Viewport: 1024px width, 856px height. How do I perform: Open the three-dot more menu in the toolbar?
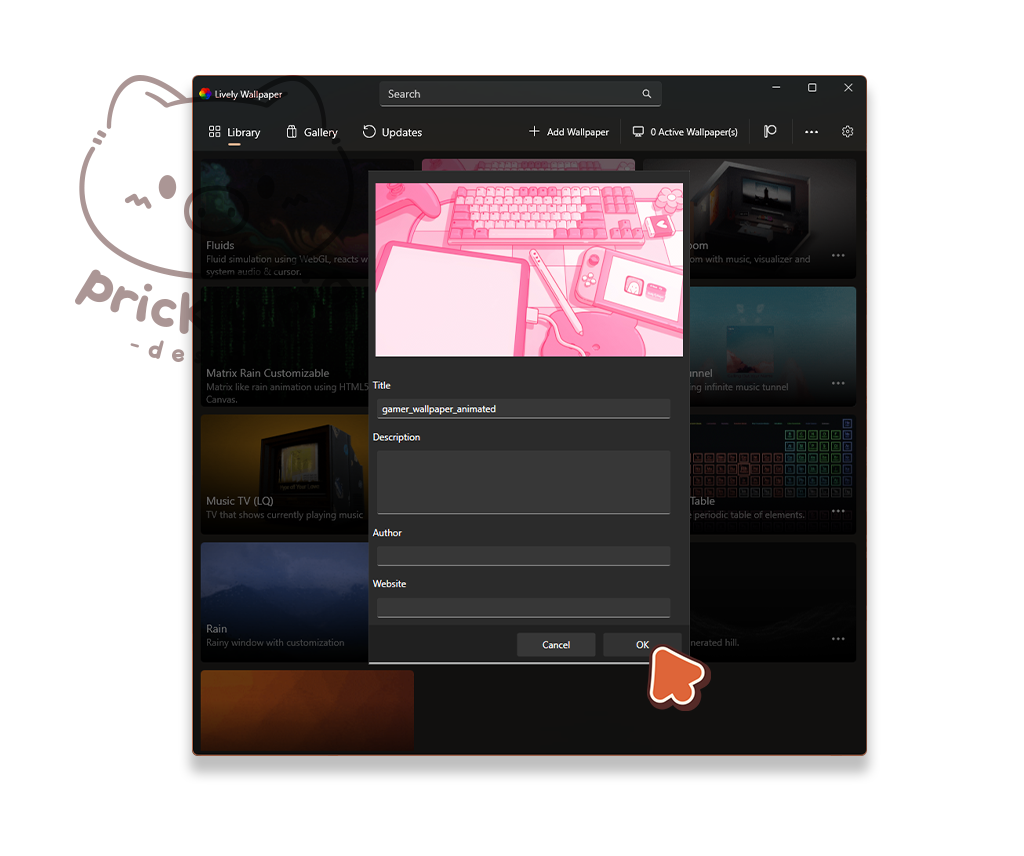coord(811,132)
